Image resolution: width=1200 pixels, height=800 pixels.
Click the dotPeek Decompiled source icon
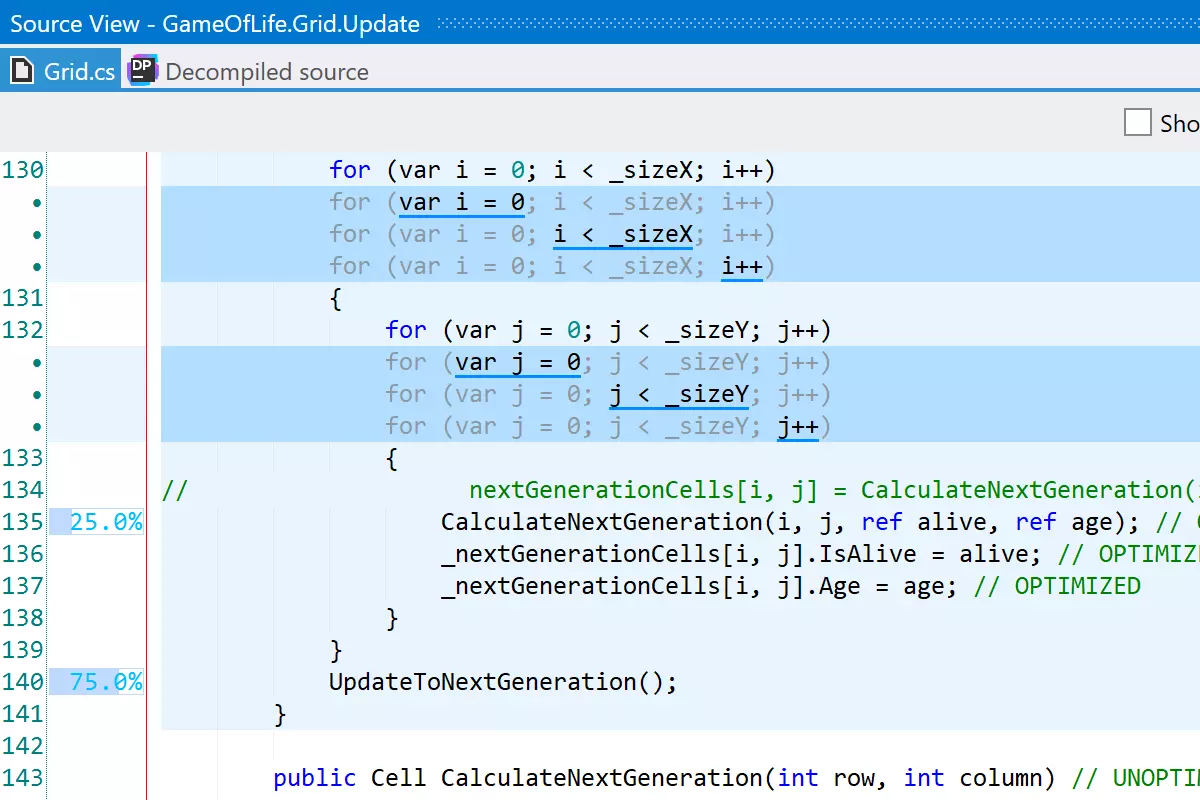(144, 71)
